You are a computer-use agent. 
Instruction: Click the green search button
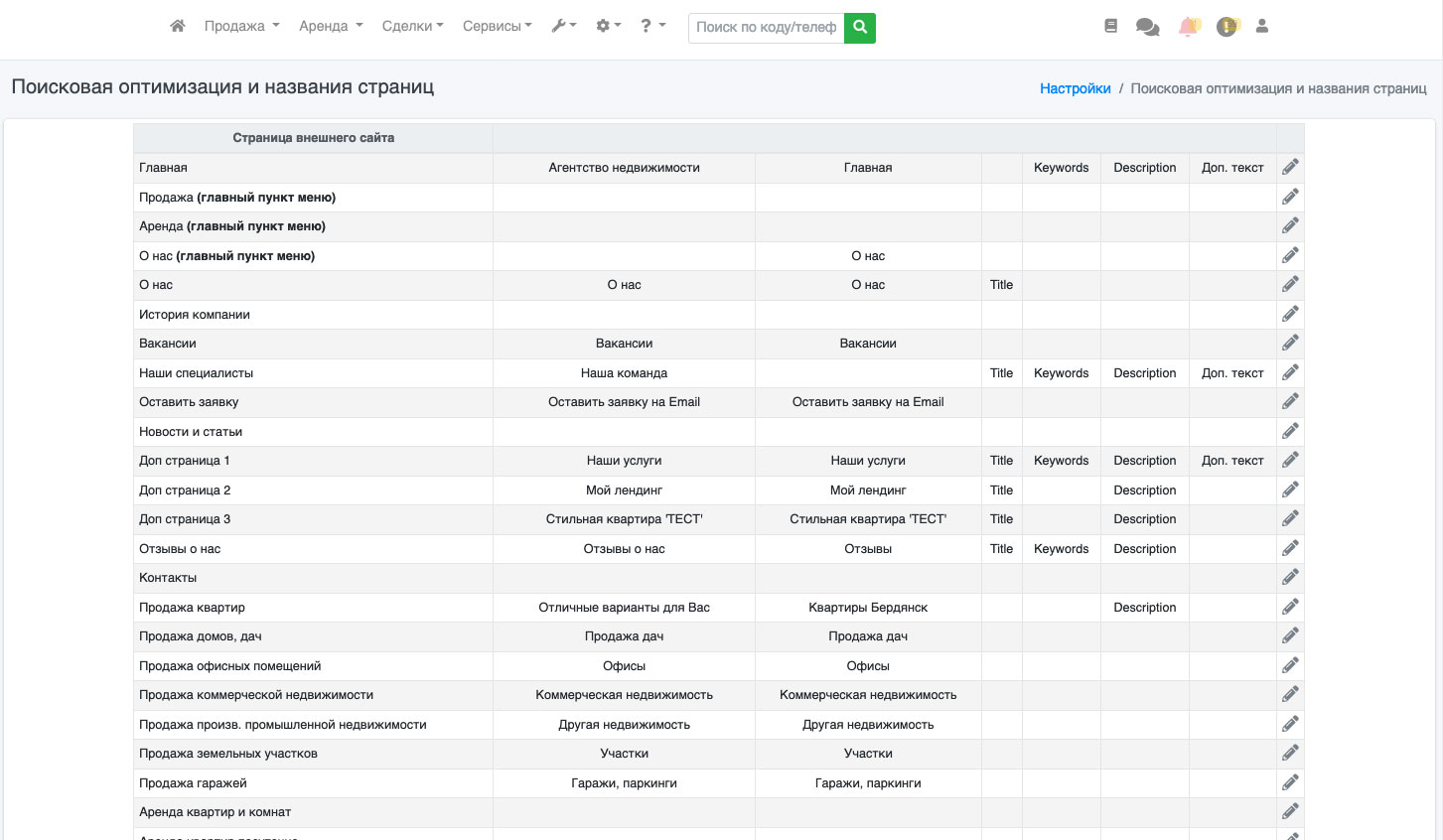[860, 28]
